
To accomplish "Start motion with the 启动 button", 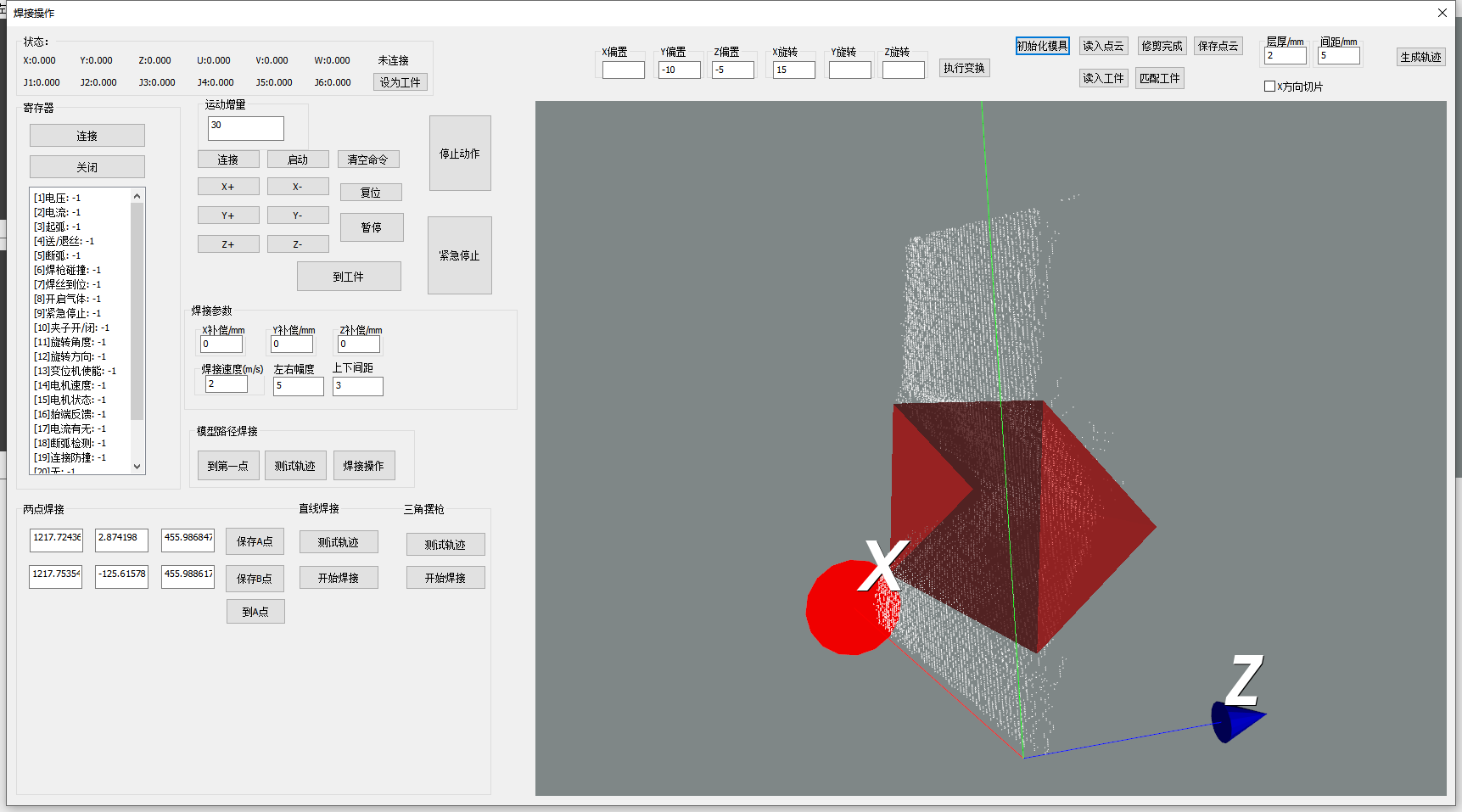I will click(298, 160).
